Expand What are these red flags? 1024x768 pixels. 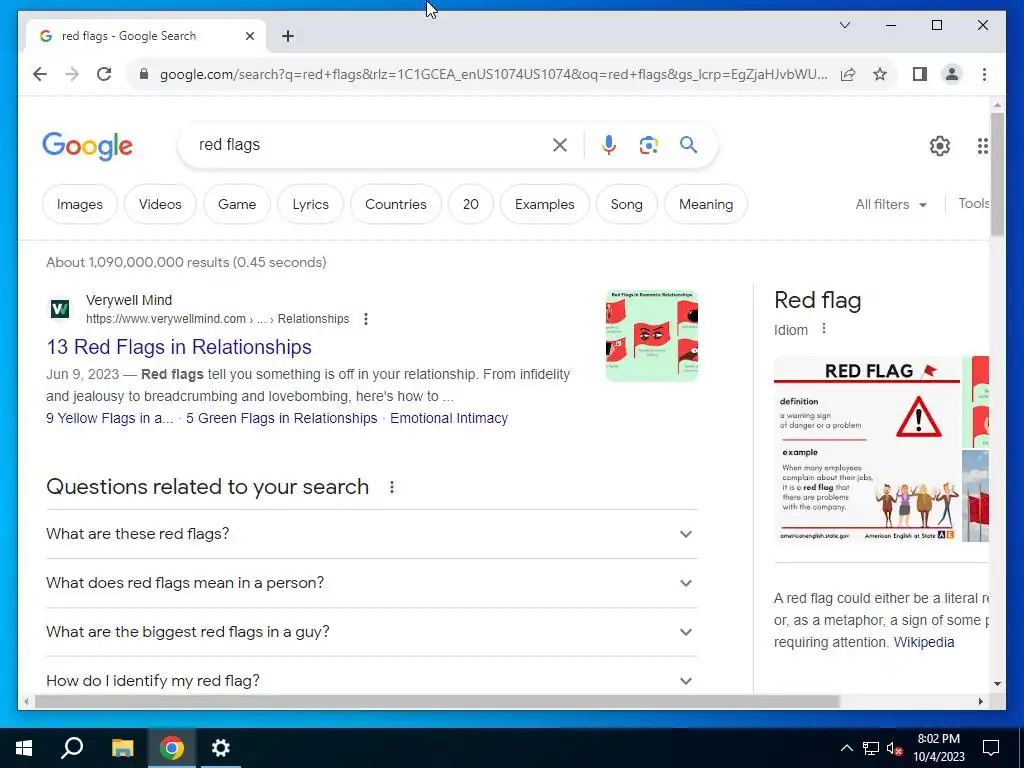click(x=372, y=534)
